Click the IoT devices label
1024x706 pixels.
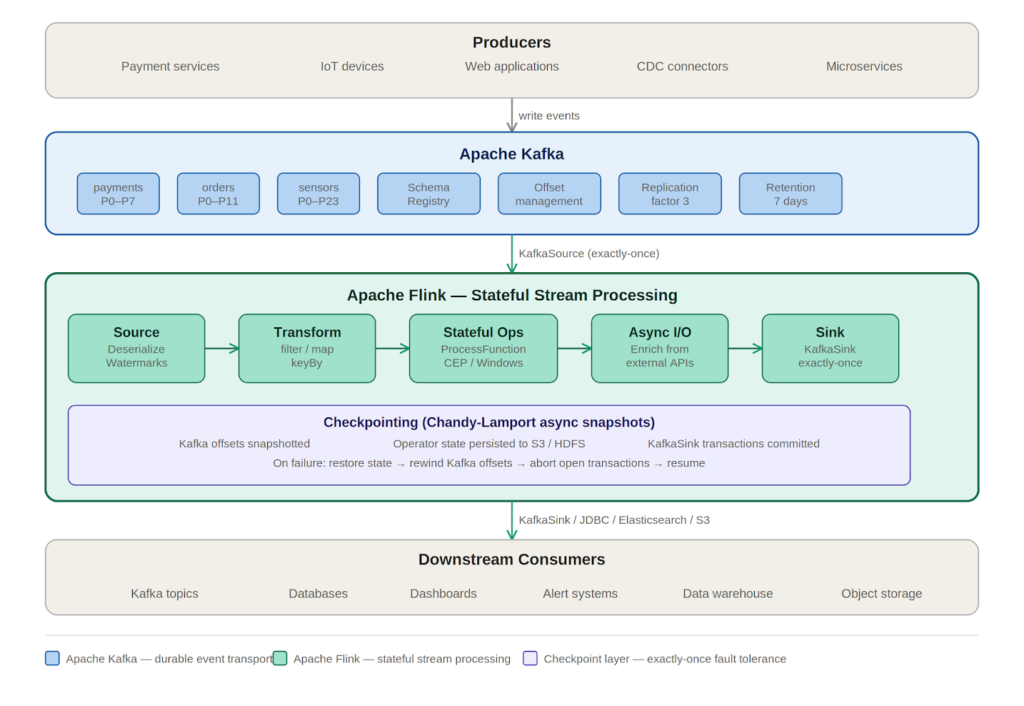(x=352, y=67)
